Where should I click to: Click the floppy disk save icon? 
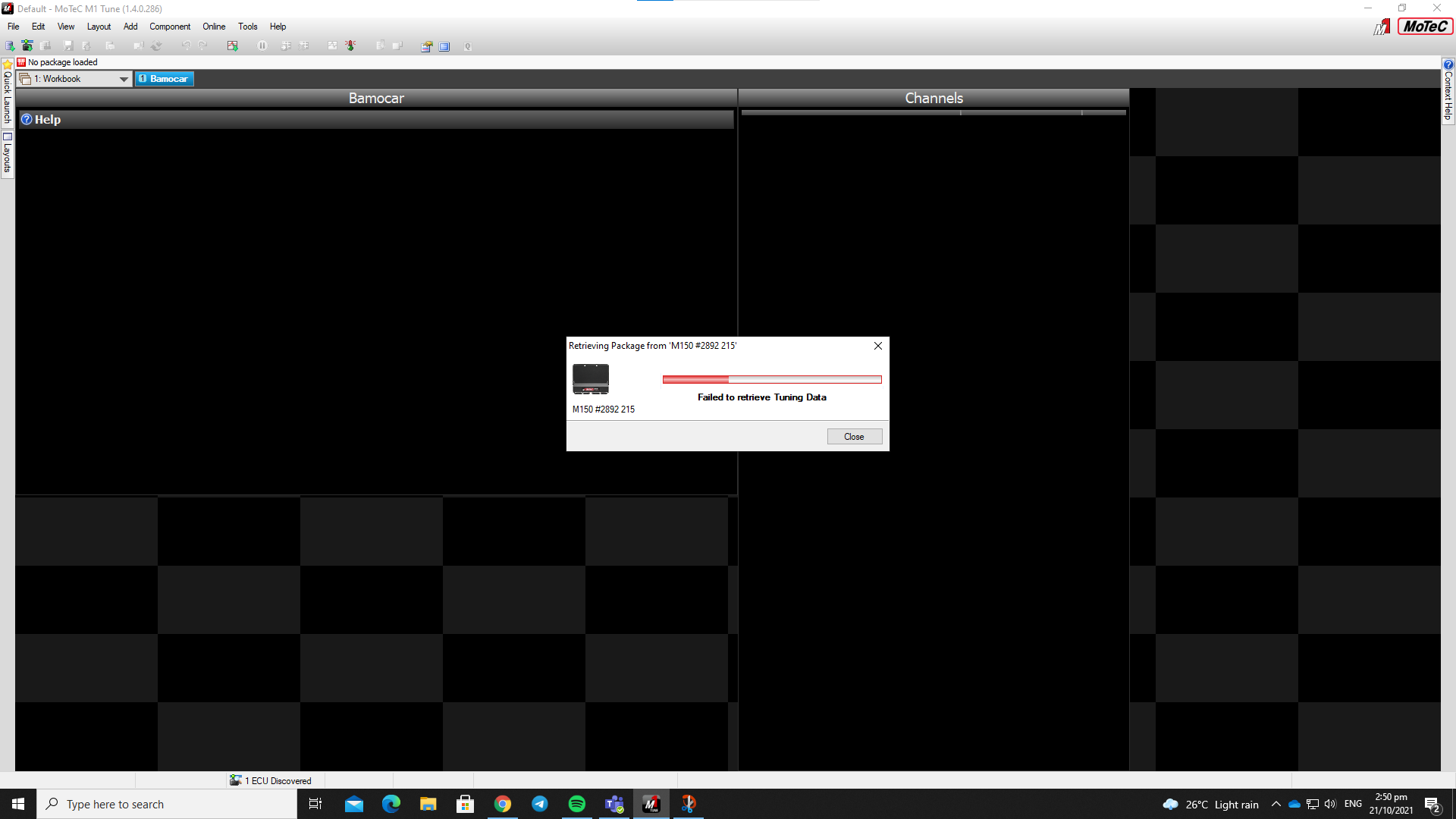(68, 46)
